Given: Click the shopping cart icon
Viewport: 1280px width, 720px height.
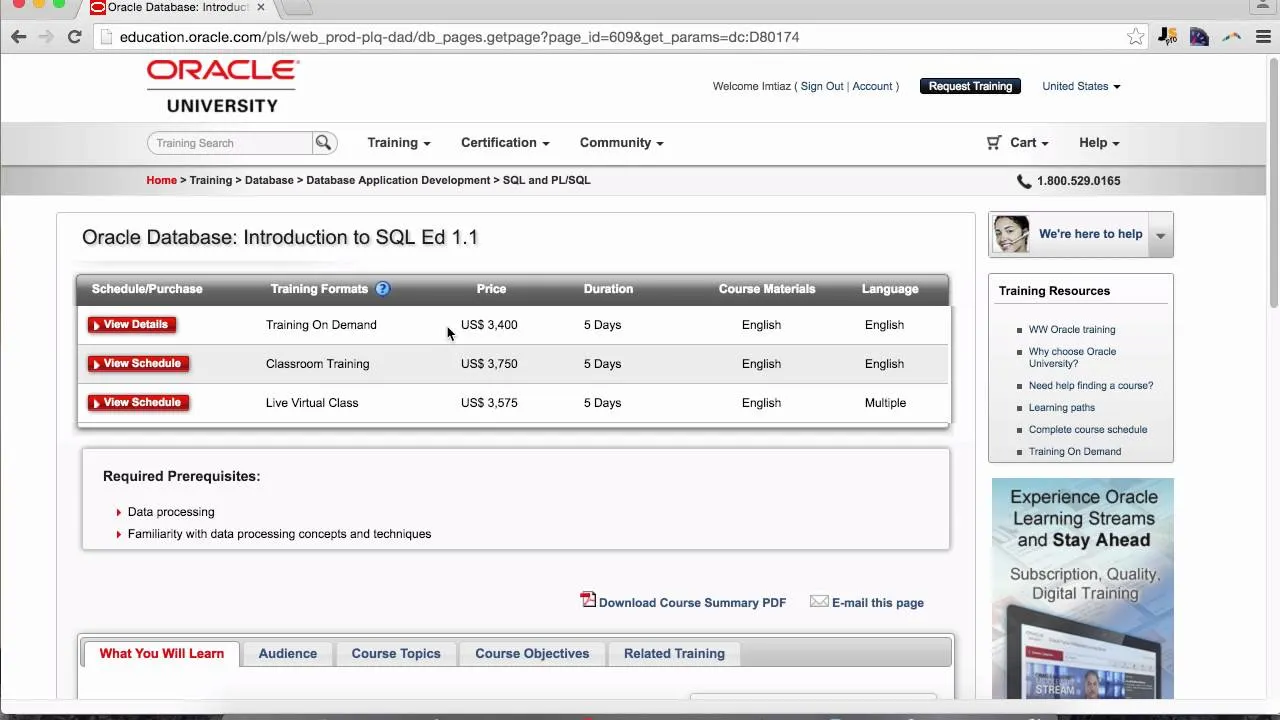Looking at the screenshot, I should coord(993,143).
